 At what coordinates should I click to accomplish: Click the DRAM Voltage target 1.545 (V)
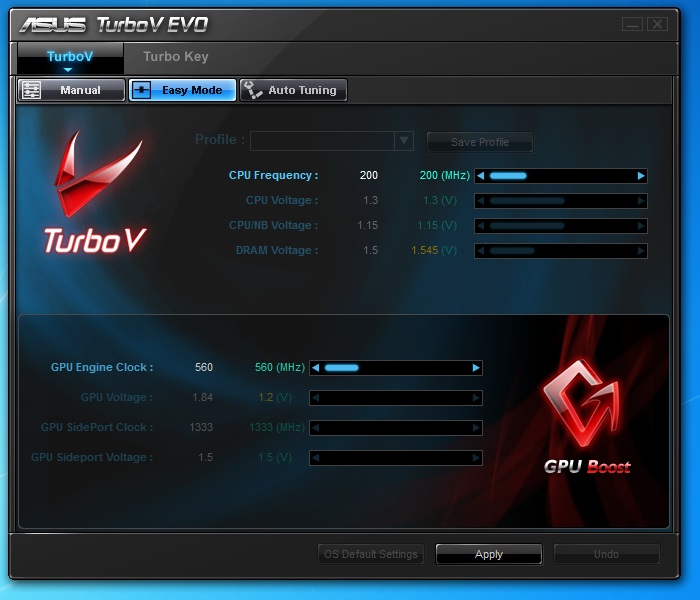tap(434, 250)
